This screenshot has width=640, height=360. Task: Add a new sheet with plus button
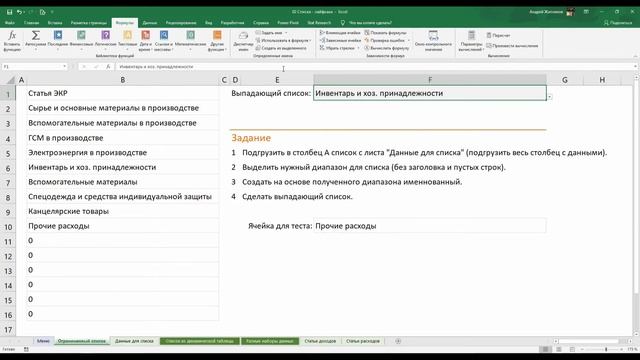[398, 341]
